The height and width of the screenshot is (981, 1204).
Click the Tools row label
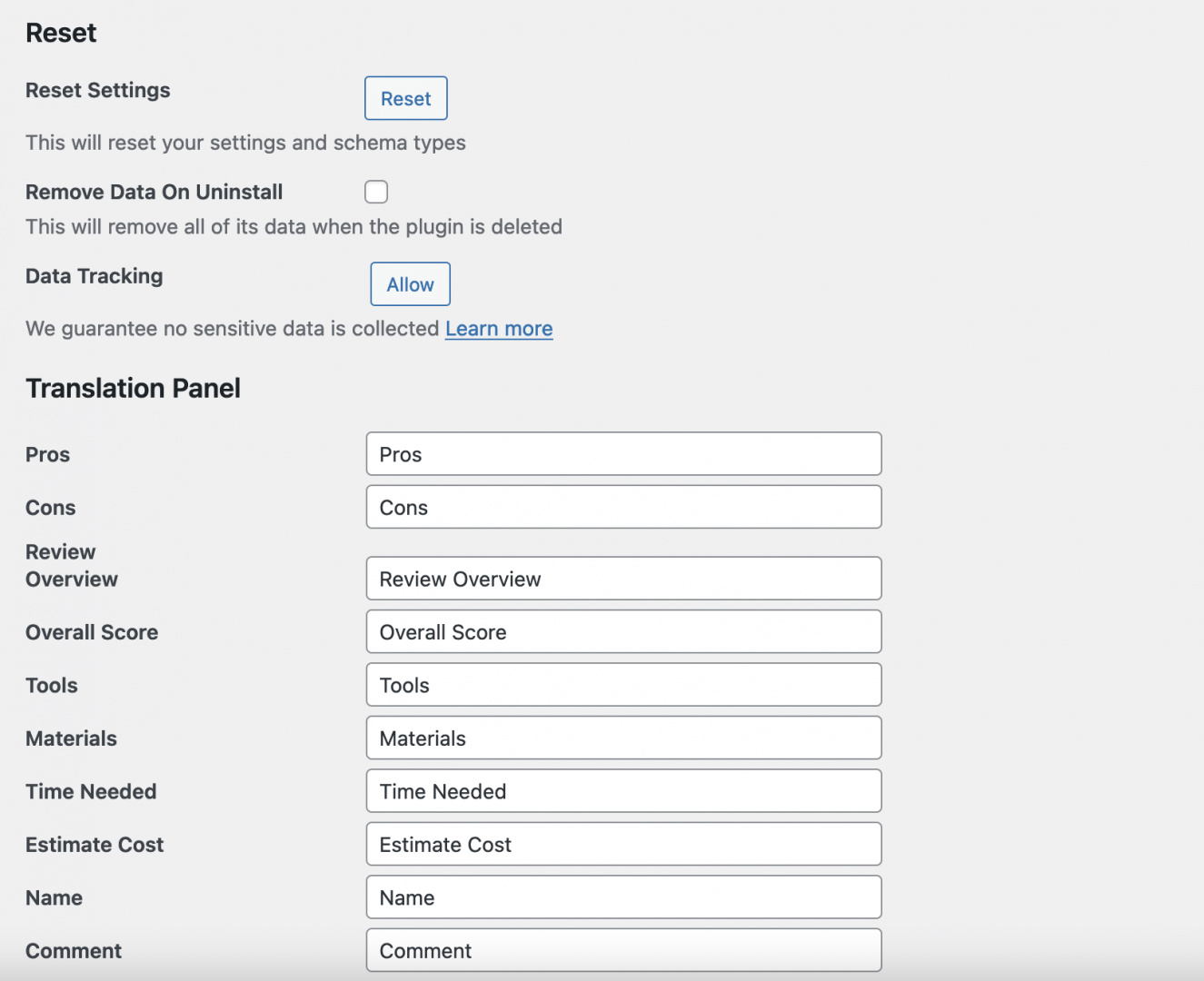(x=52, y=686)
